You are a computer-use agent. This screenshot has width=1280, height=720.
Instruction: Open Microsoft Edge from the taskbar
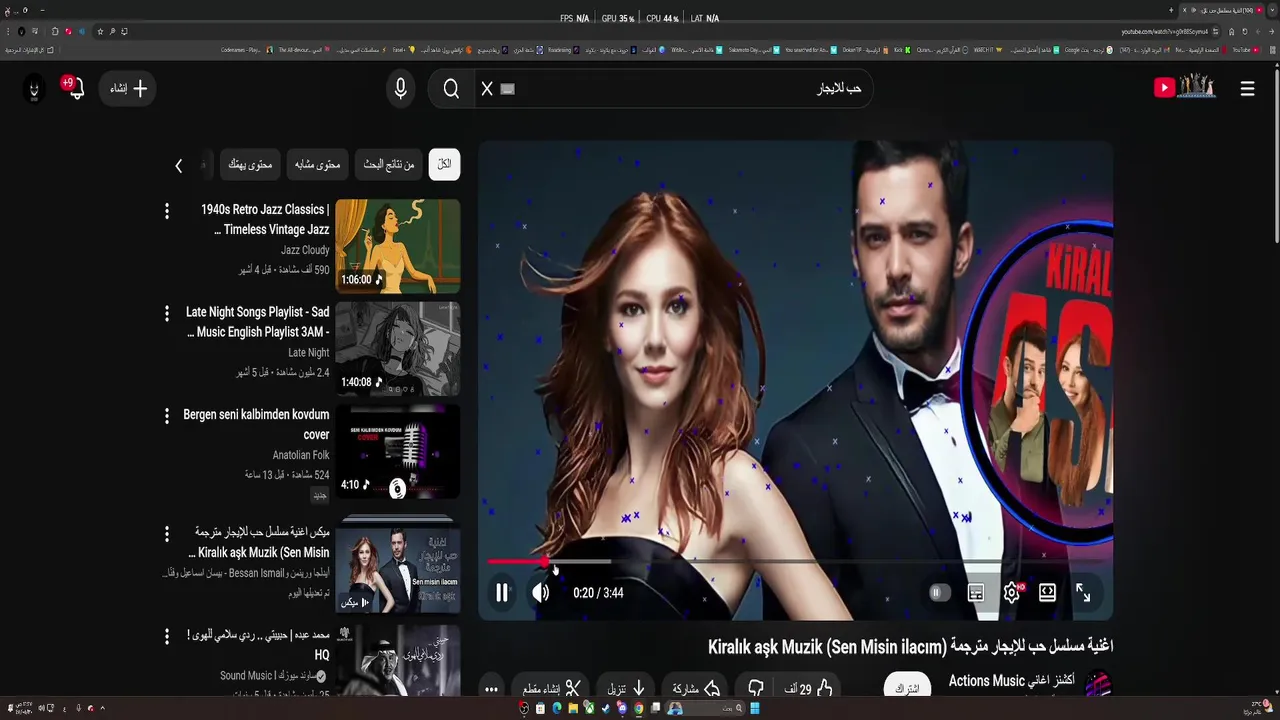[x=557, y=708]
